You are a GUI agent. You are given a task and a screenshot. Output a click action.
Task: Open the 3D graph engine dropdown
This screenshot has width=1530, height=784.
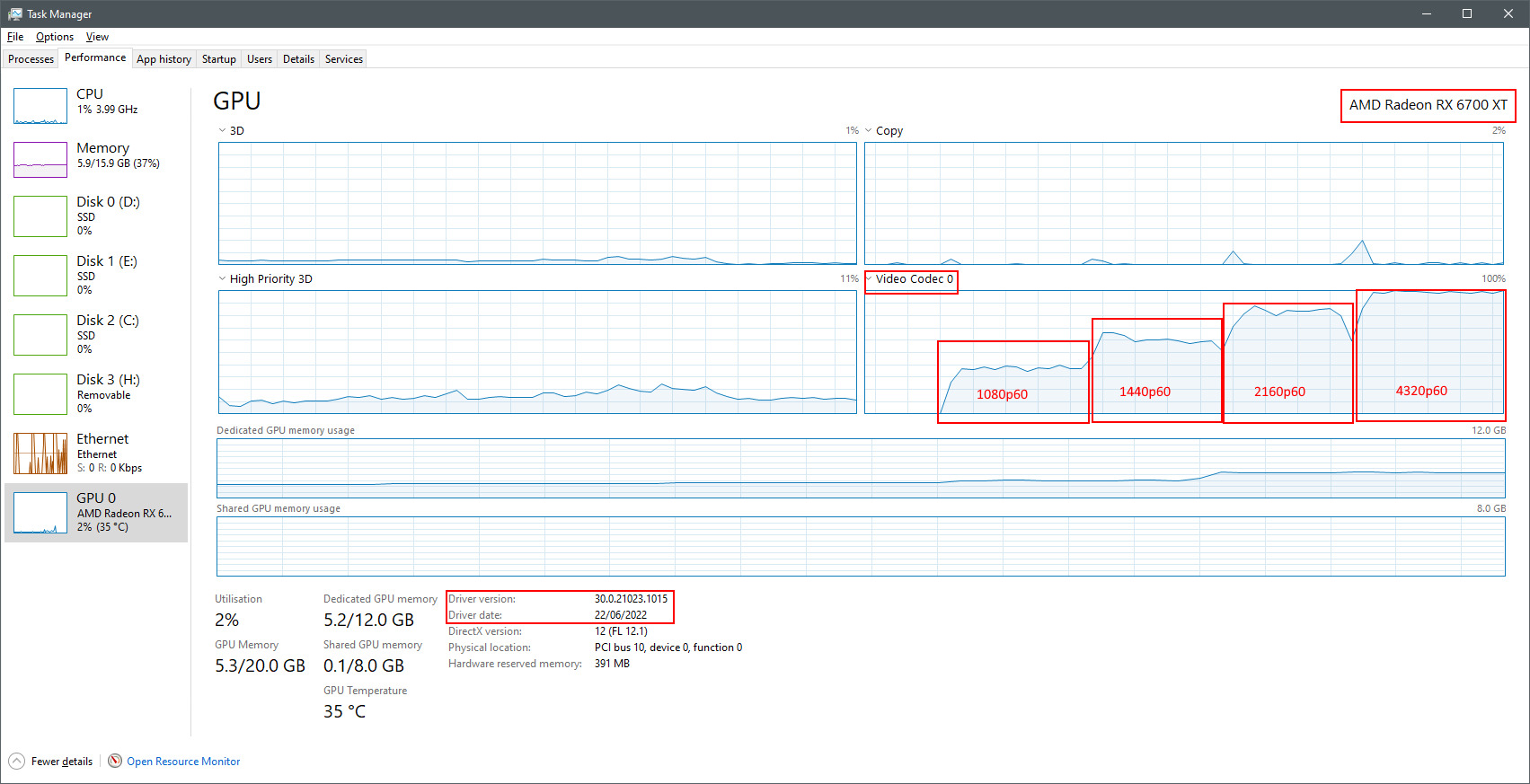223,131
